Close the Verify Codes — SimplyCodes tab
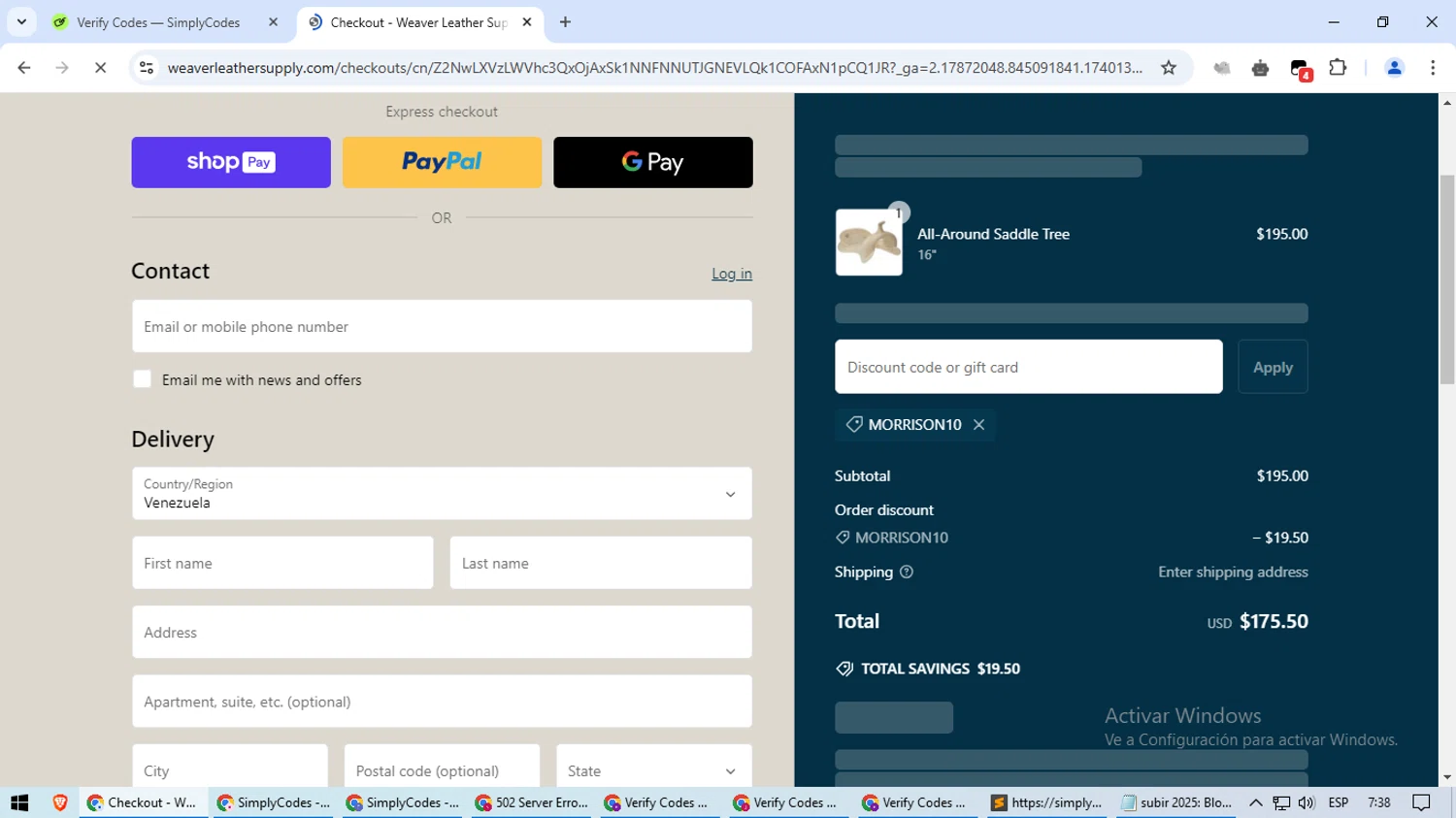Screen dimensions: 1456x818 (x=273, y=22)
